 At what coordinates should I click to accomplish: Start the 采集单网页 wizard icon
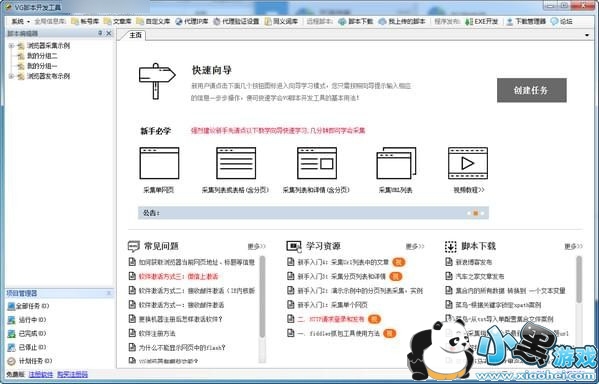(159, 163)
